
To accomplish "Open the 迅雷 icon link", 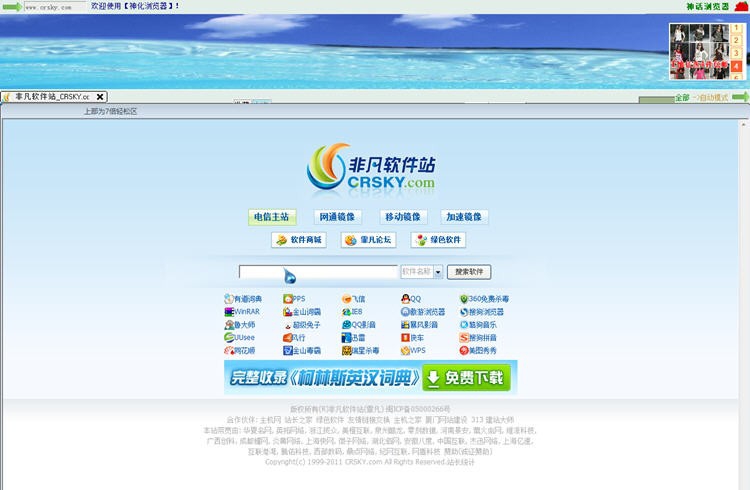I will (353, 338).
